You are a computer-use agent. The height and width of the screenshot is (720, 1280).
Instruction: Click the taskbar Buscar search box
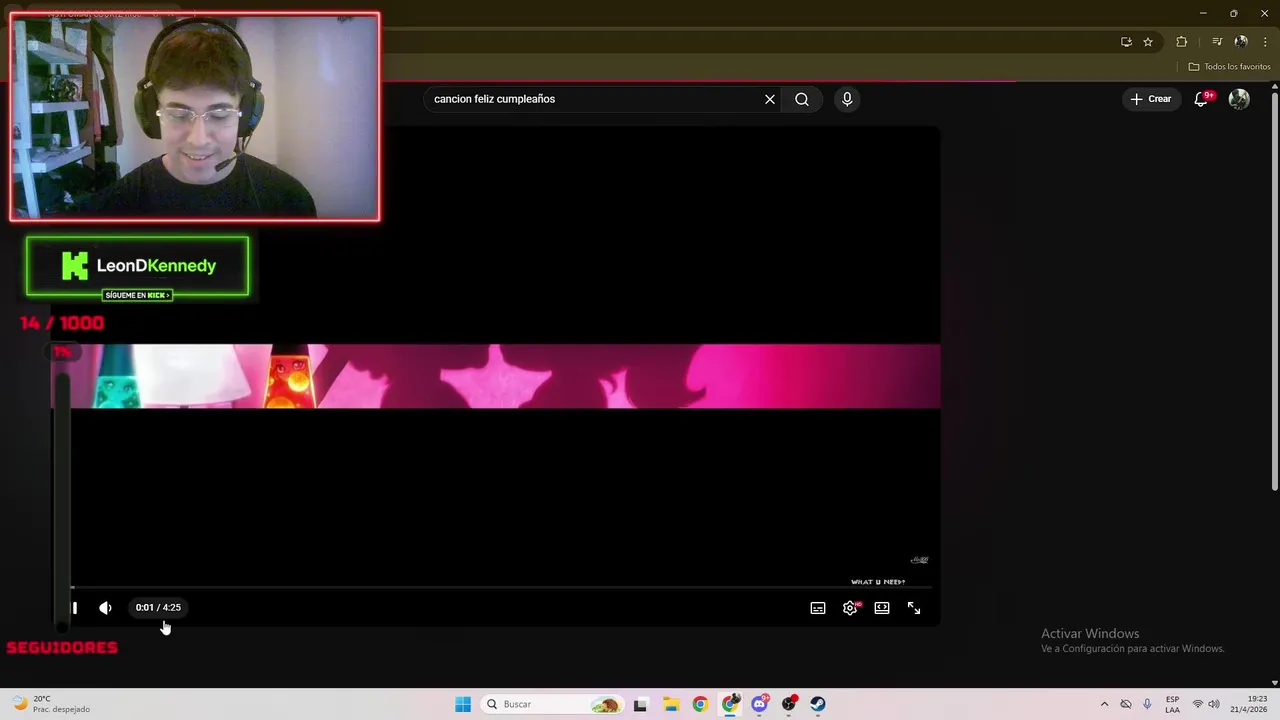tap(552, 704)
